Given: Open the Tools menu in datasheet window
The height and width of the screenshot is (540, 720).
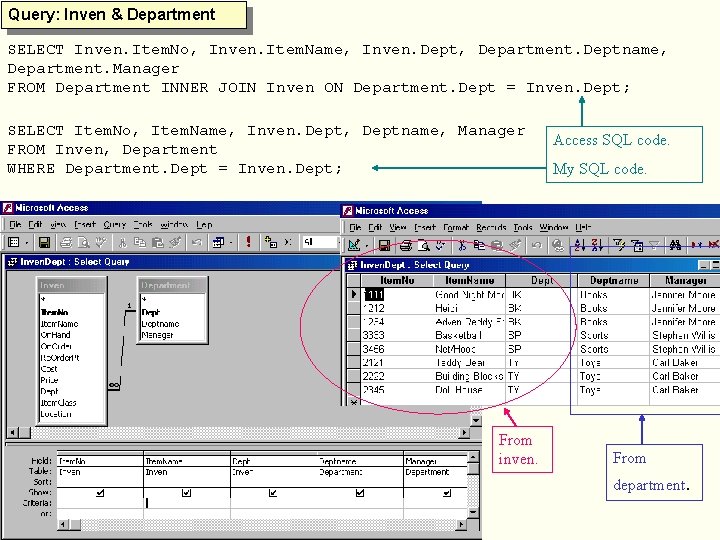Looking at the screenshot, I should tap(523, 227).
